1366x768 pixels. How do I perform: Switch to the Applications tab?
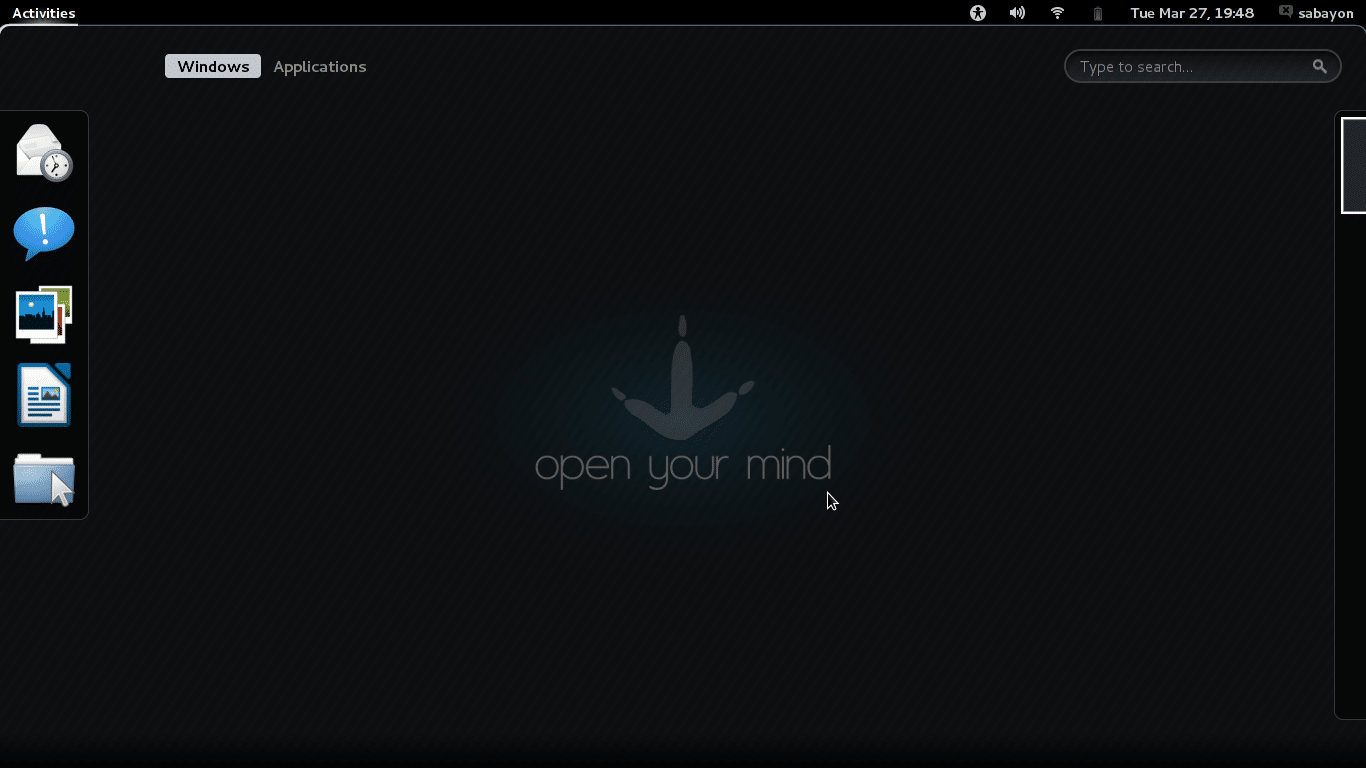[x=319, y=66]
